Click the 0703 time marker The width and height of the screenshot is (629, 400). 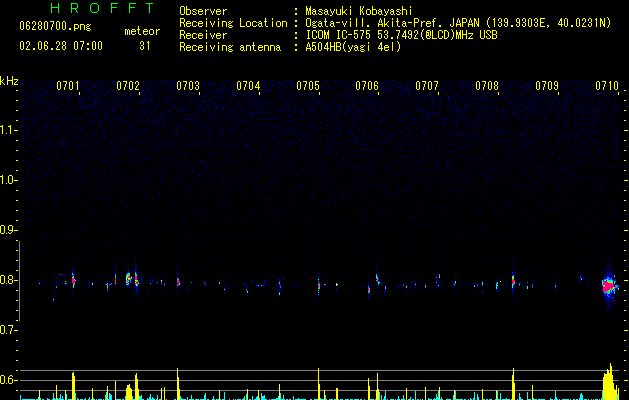pyautogui.click(x=188, y=86)
